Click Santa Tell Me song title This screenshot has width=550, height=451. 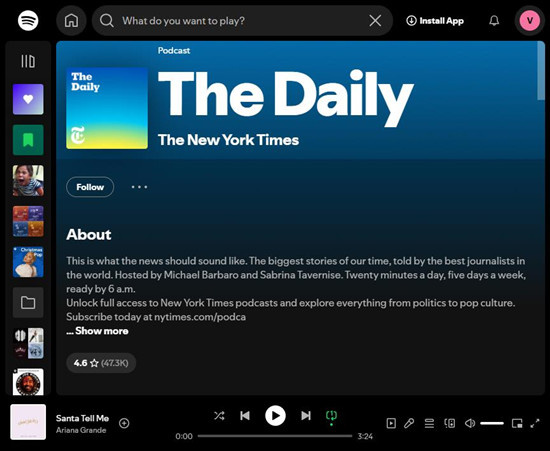[x=82, y=418]
